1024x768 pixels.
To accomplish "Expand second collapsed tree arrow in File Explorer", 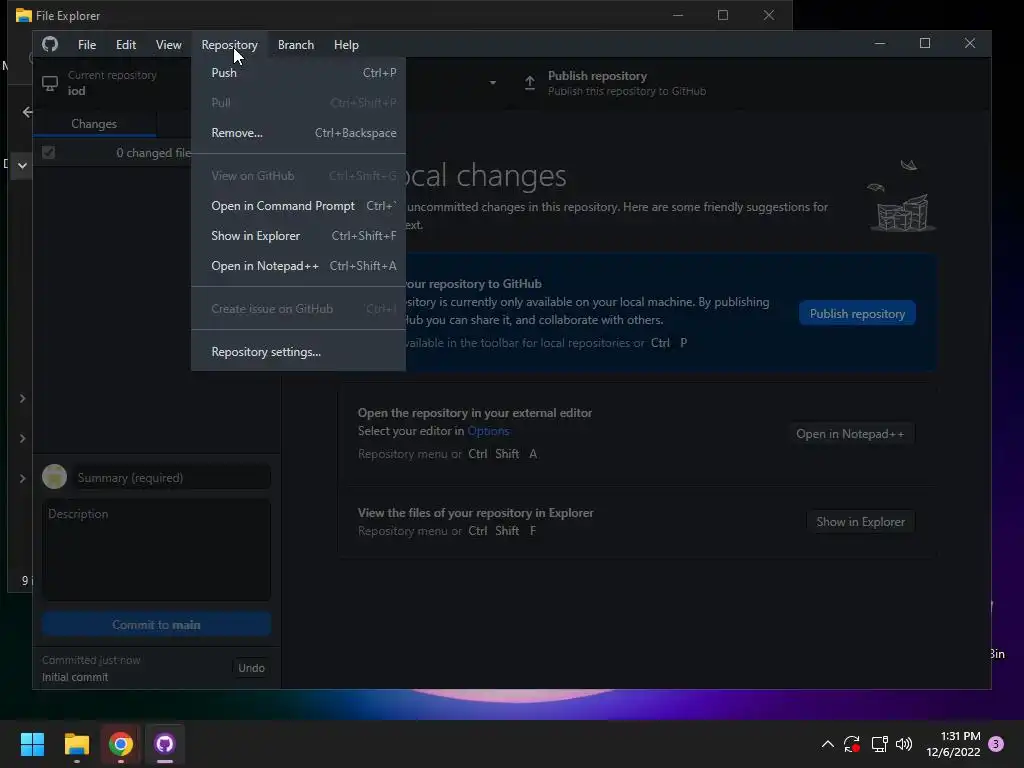I will [x=22, y=438].
